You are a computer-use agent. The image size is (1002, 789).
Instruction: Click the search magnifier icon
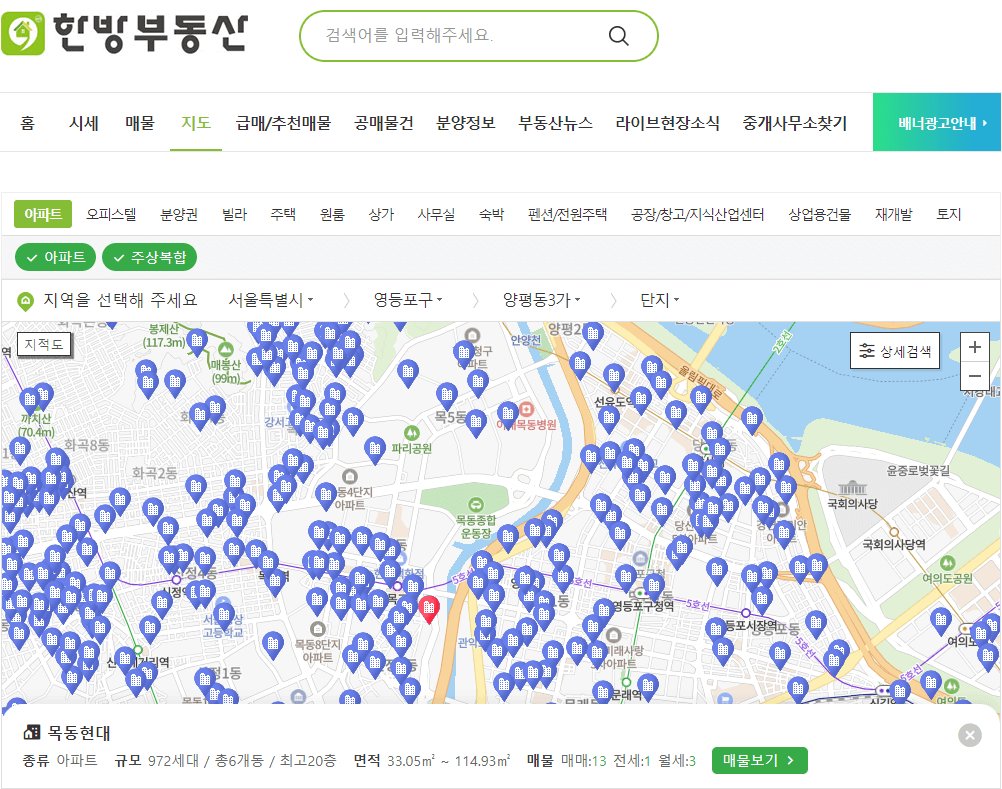[x=618, y=35]
